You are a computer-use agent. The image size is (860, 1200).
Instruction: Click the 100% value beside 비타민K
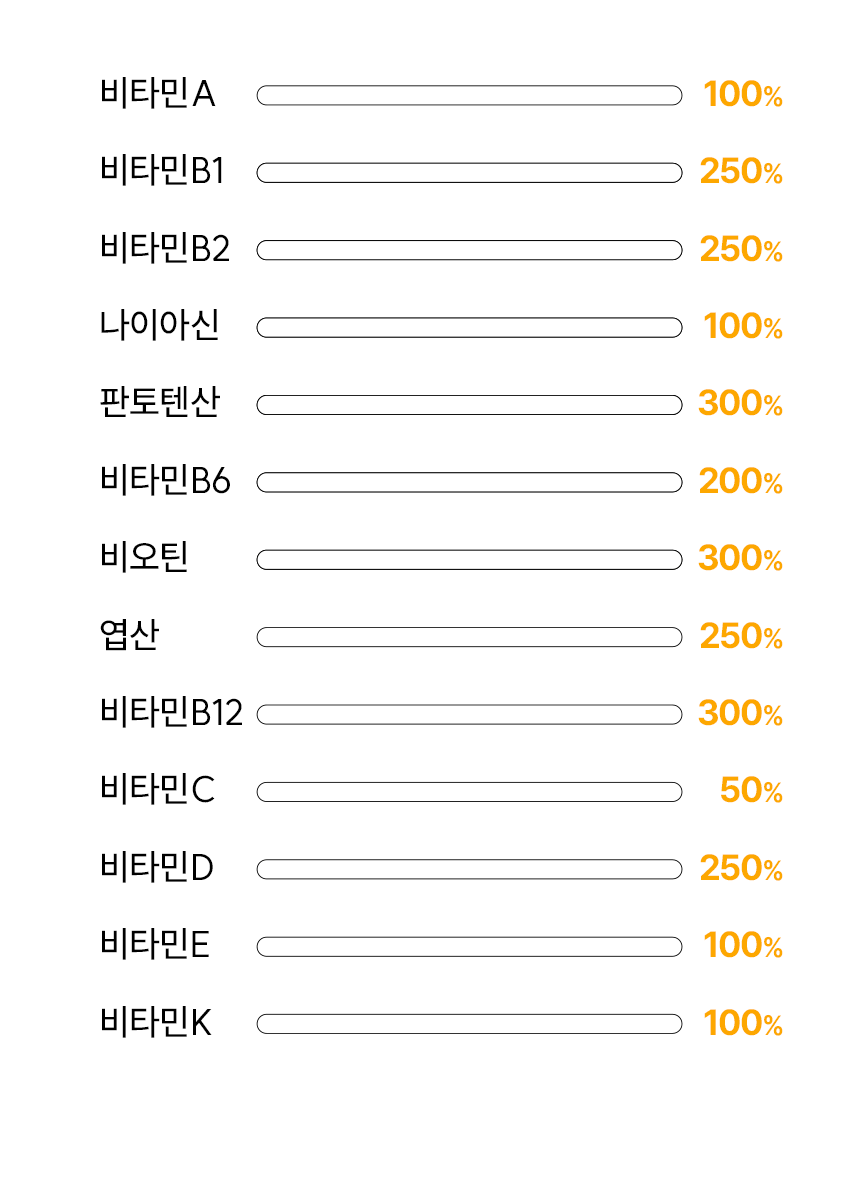pos(743,1023)
